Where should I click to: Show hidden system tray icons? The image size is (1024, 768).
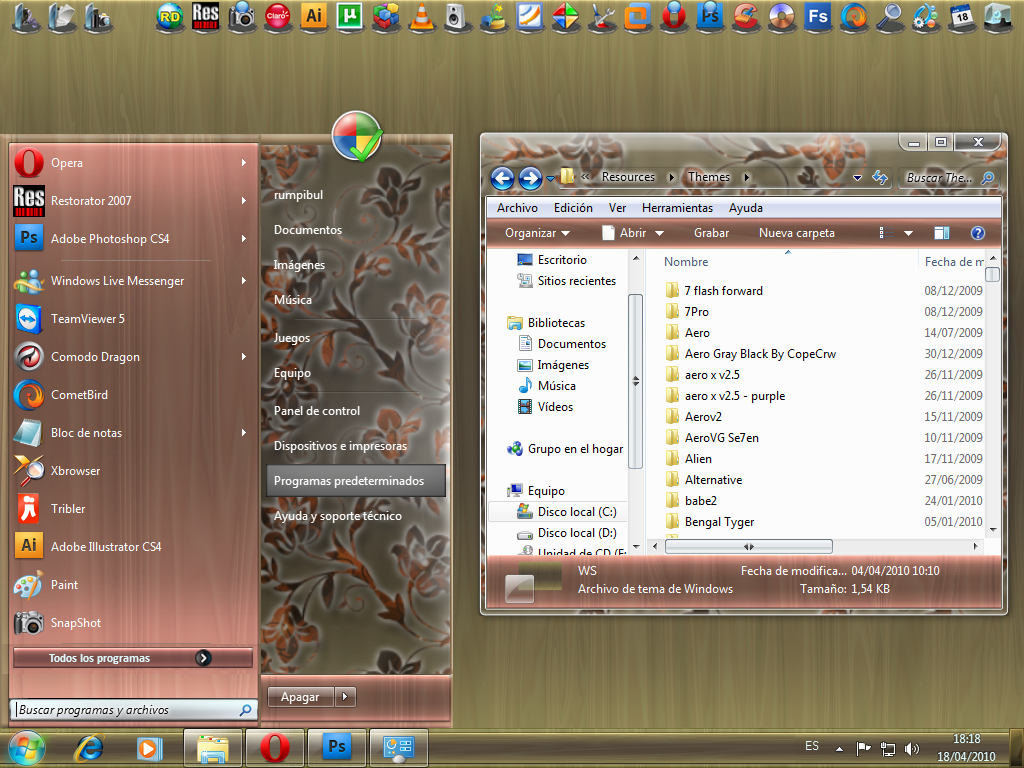click(x=839, y=749)
